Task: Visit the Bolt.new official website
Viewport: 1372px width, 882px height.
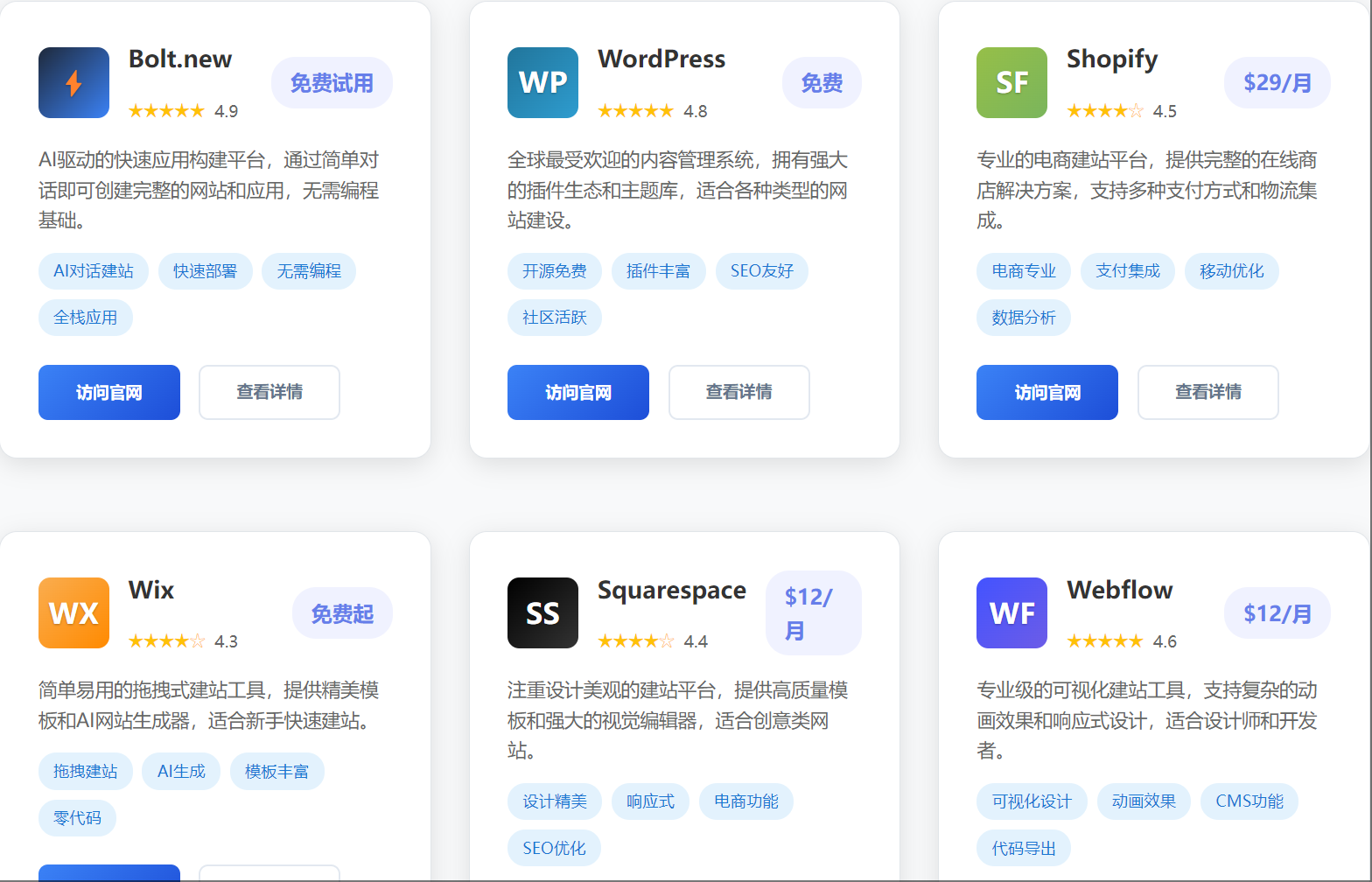Action: 109,393
